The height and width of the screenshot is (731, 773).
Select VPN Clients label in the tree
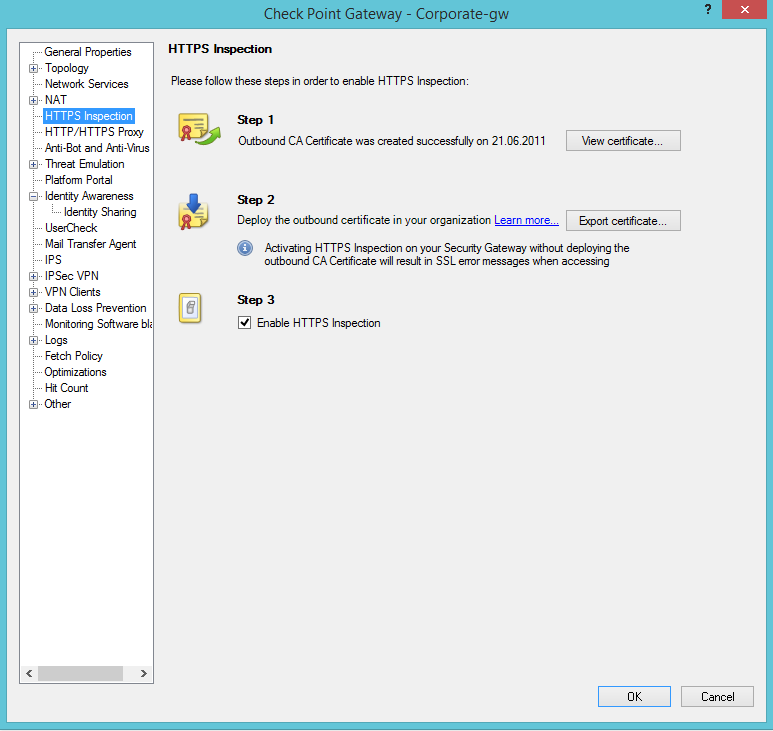72,292
